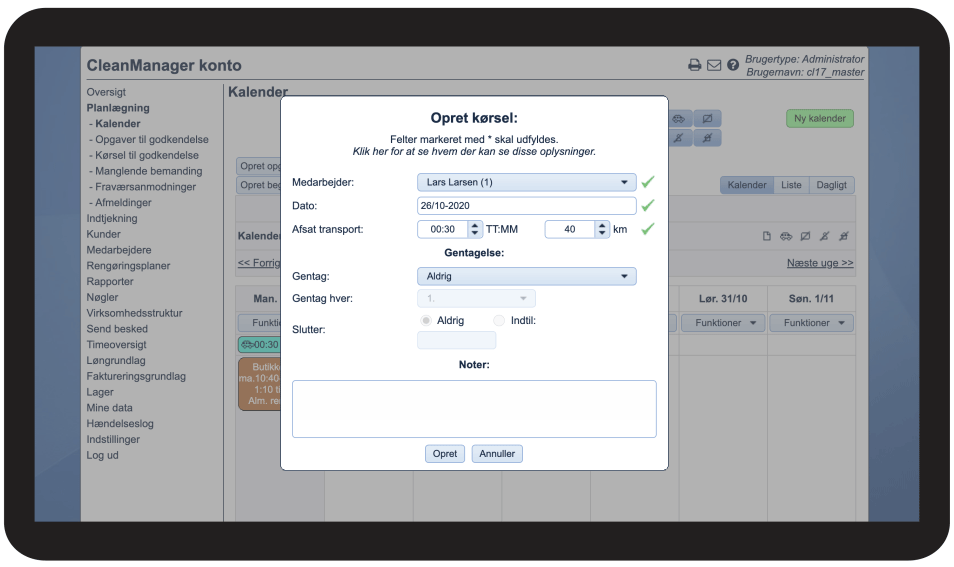Switch to the Dagligt view tab
954x567 pixels.
(831, 185)
